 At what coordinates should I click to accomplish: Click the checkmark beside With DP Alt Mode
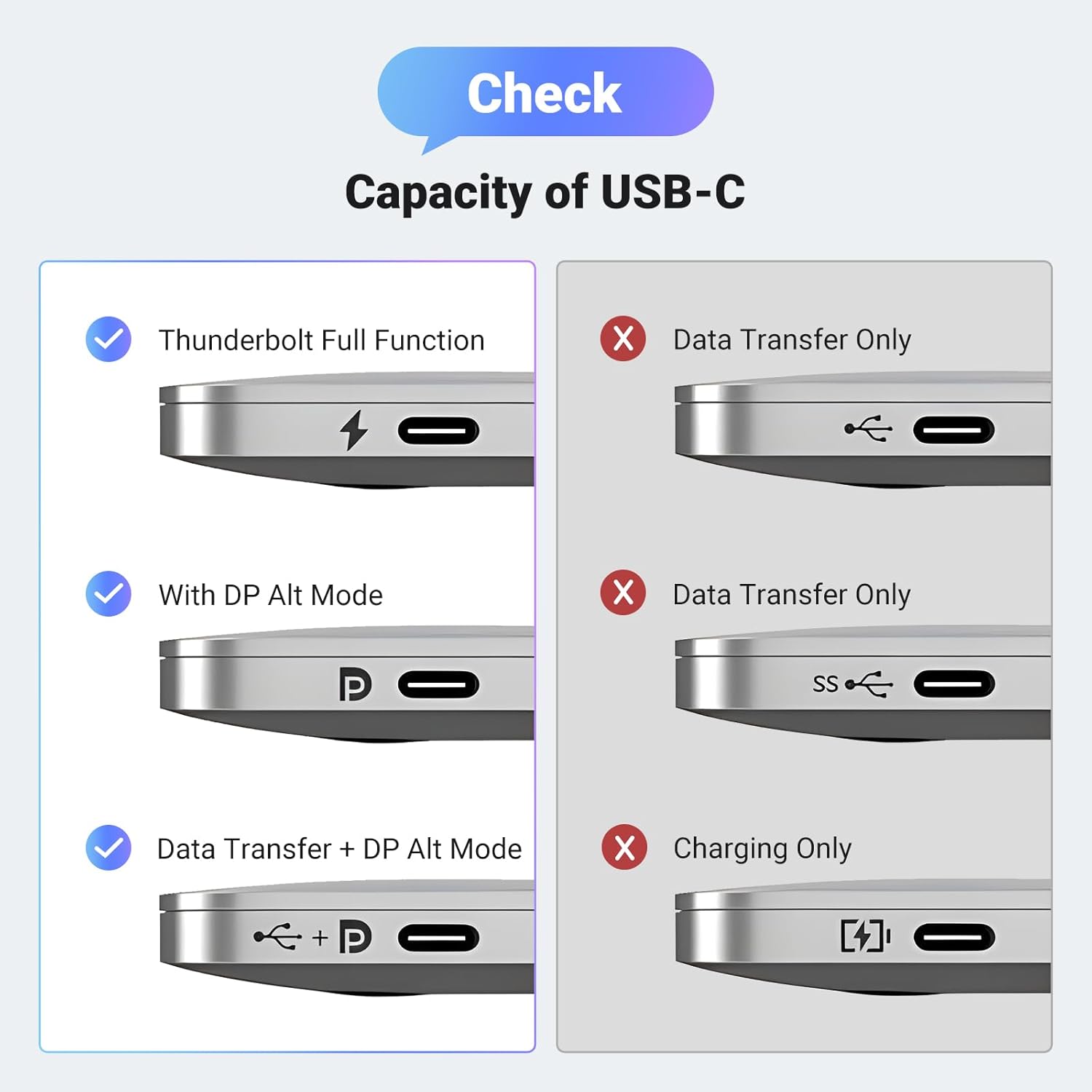click(x=108, y=594)
